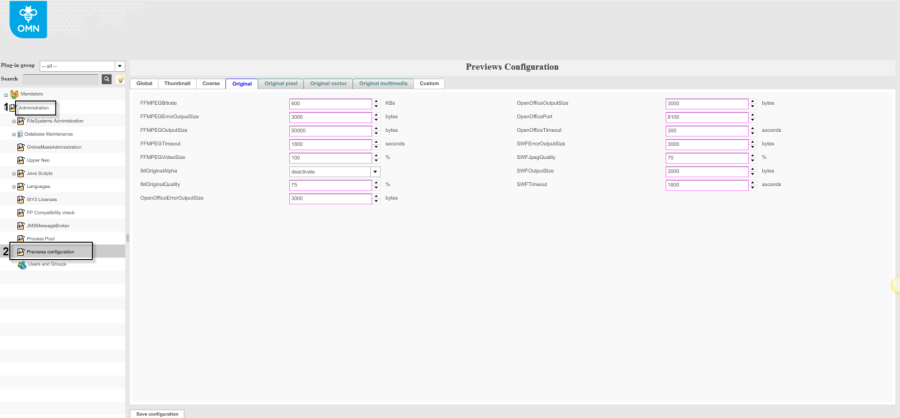Switch to the Custom tab
The width and height of the screenshot is (900, 418).
click(x=429, y=84)
